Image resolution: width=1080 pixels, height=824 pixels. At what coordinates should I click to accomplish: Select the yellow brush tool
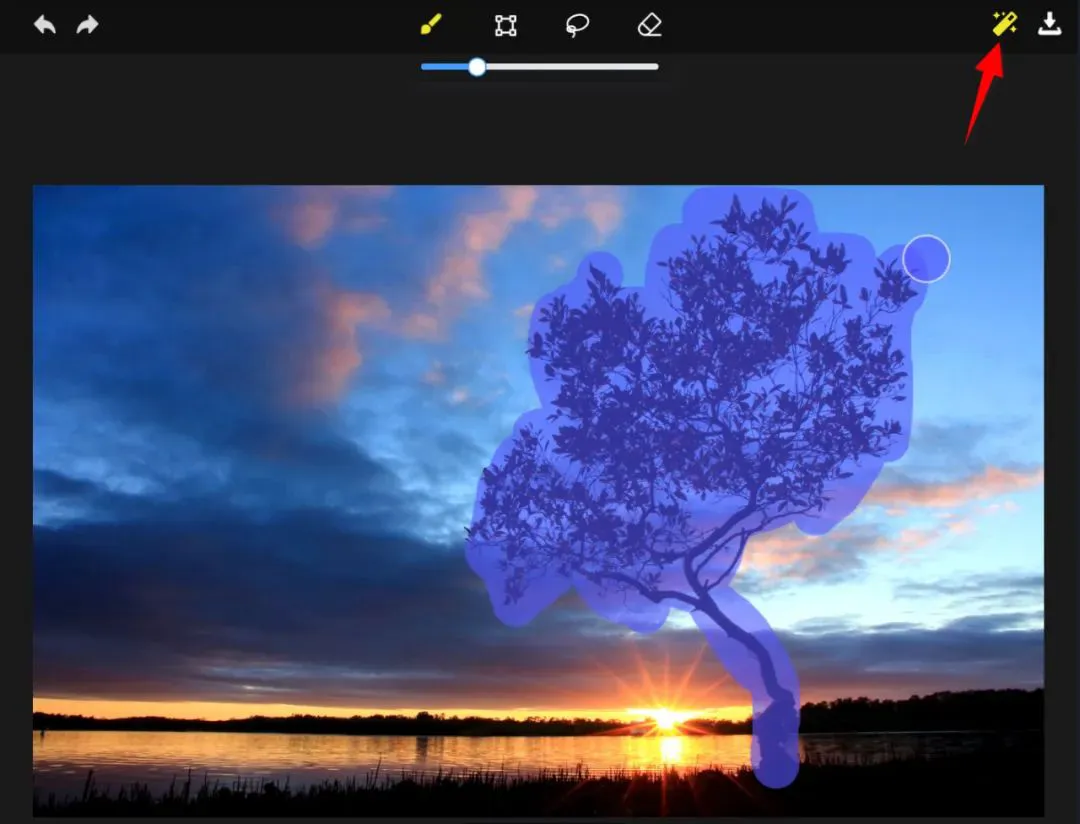(x=431, y=25)
